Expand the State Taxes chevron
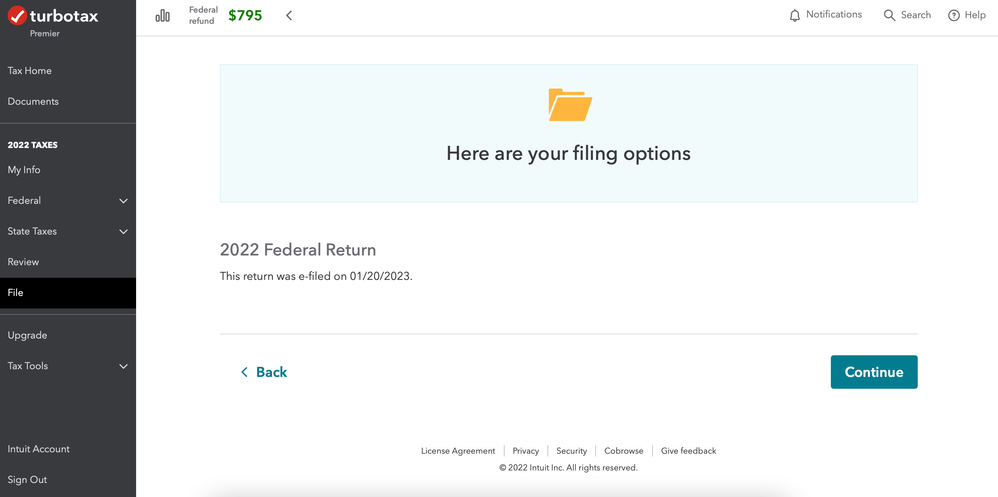This screenshot has width=998, height=497. pos(123,232)
